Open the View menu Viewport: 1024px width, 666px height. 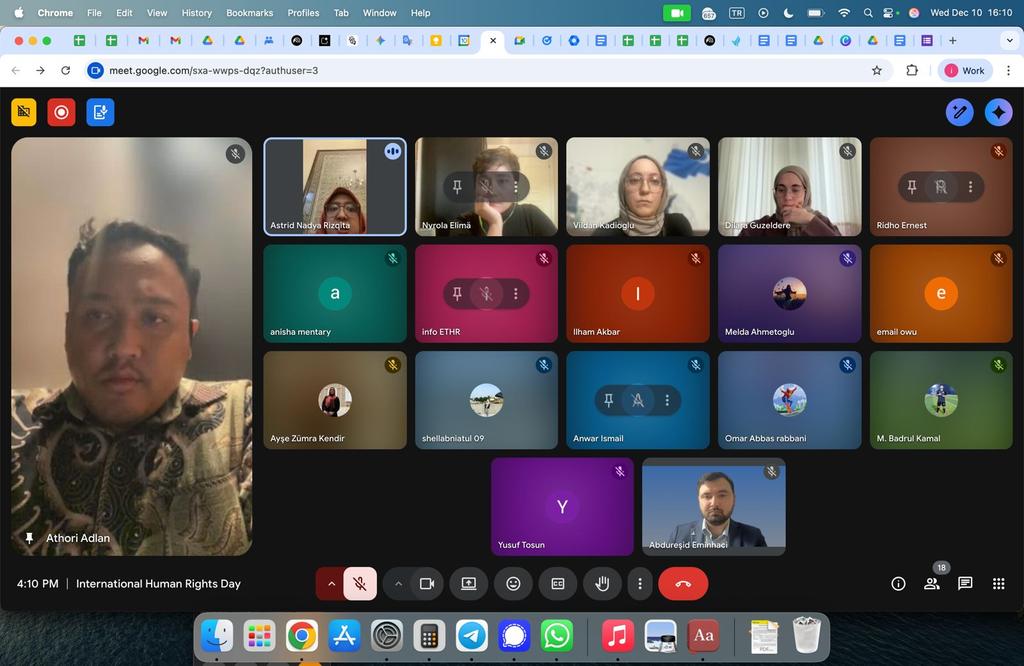click(x=157, y=12)
